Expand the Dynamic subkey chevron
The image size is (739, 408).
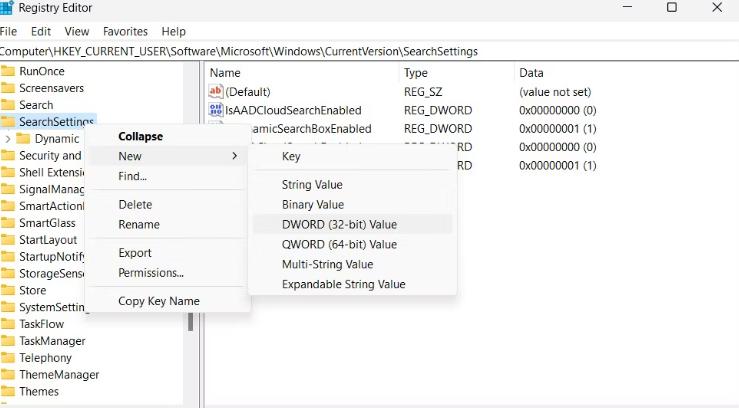(x=8, y=139)
